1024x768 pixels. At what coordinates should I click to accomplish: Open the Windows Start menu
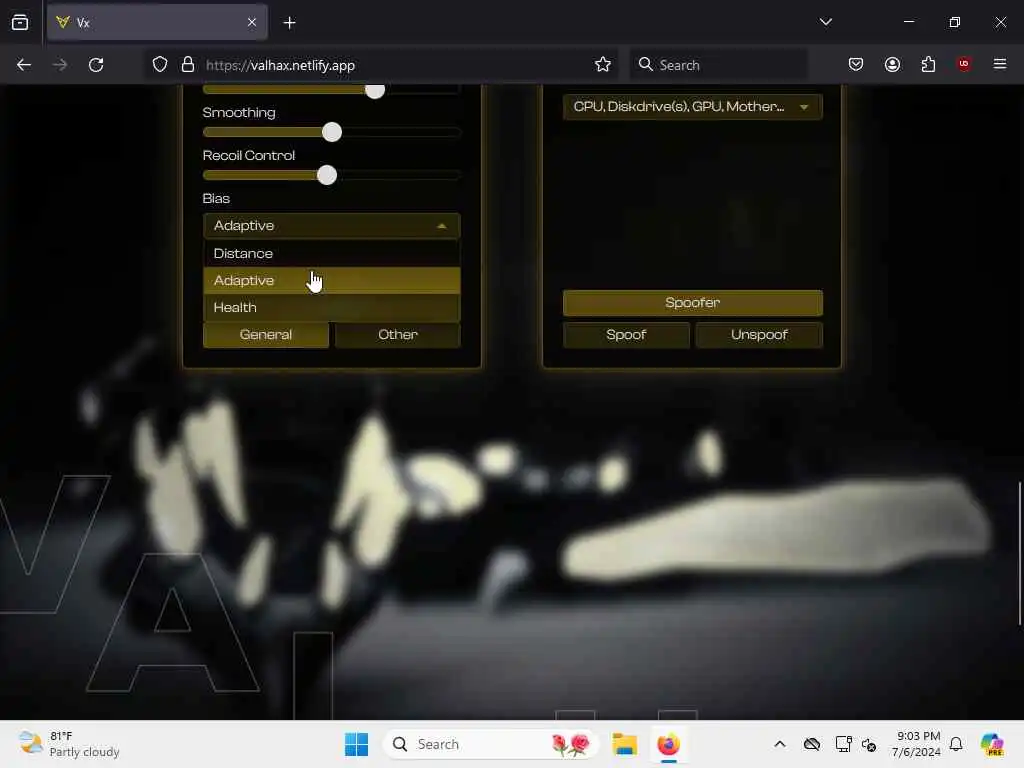tap(357, 744)
